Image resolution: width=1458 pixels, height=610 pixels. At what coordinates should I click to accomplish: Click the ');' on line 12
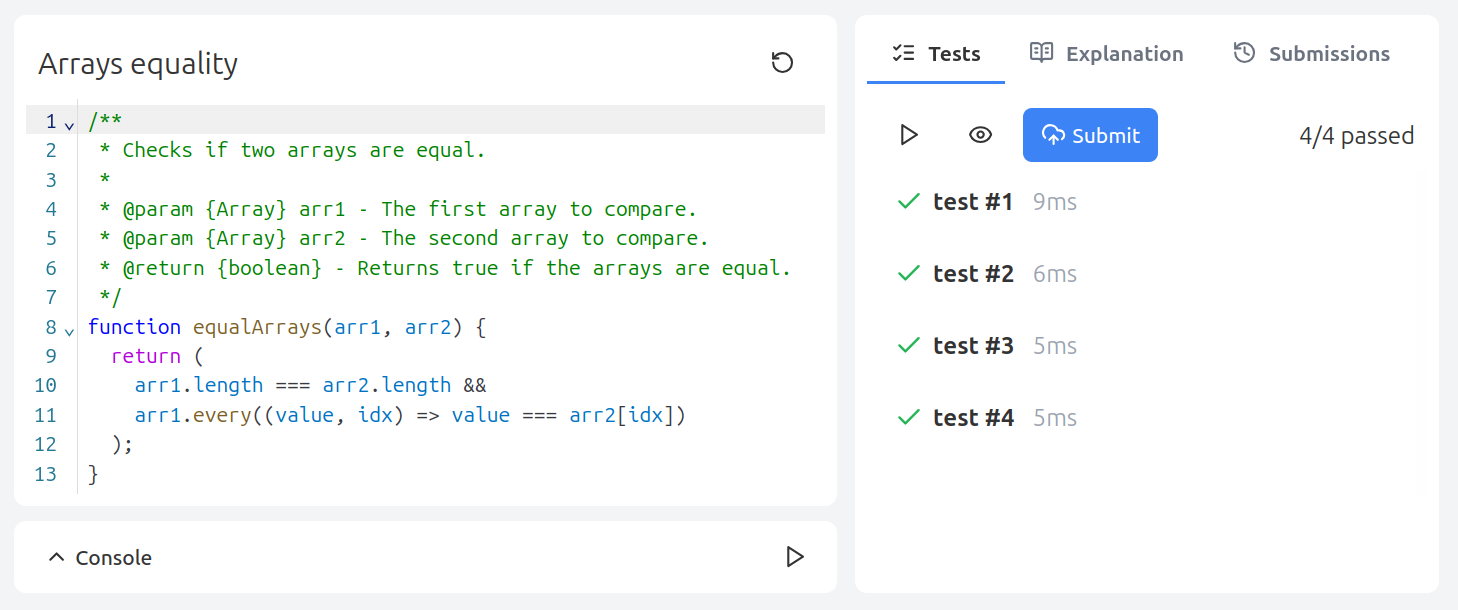[x=122, y=444]
